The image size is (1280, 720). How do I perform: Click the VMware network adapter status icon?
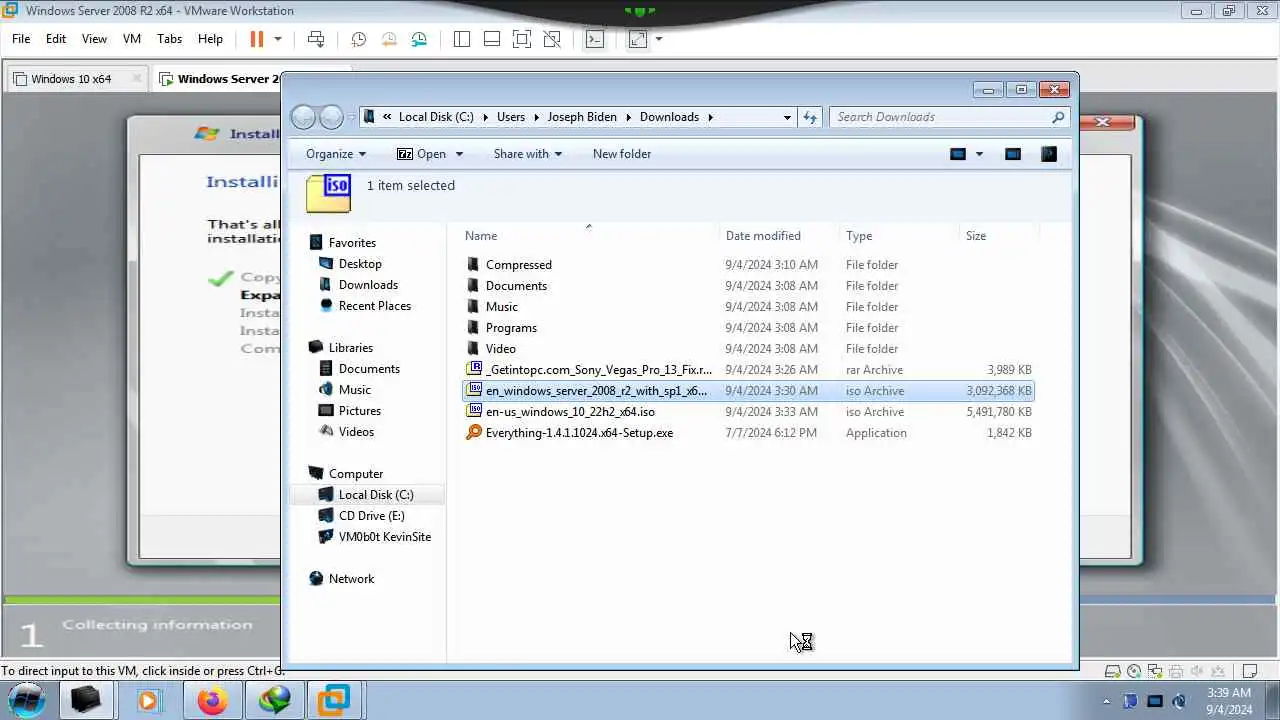click(1155, 672)
